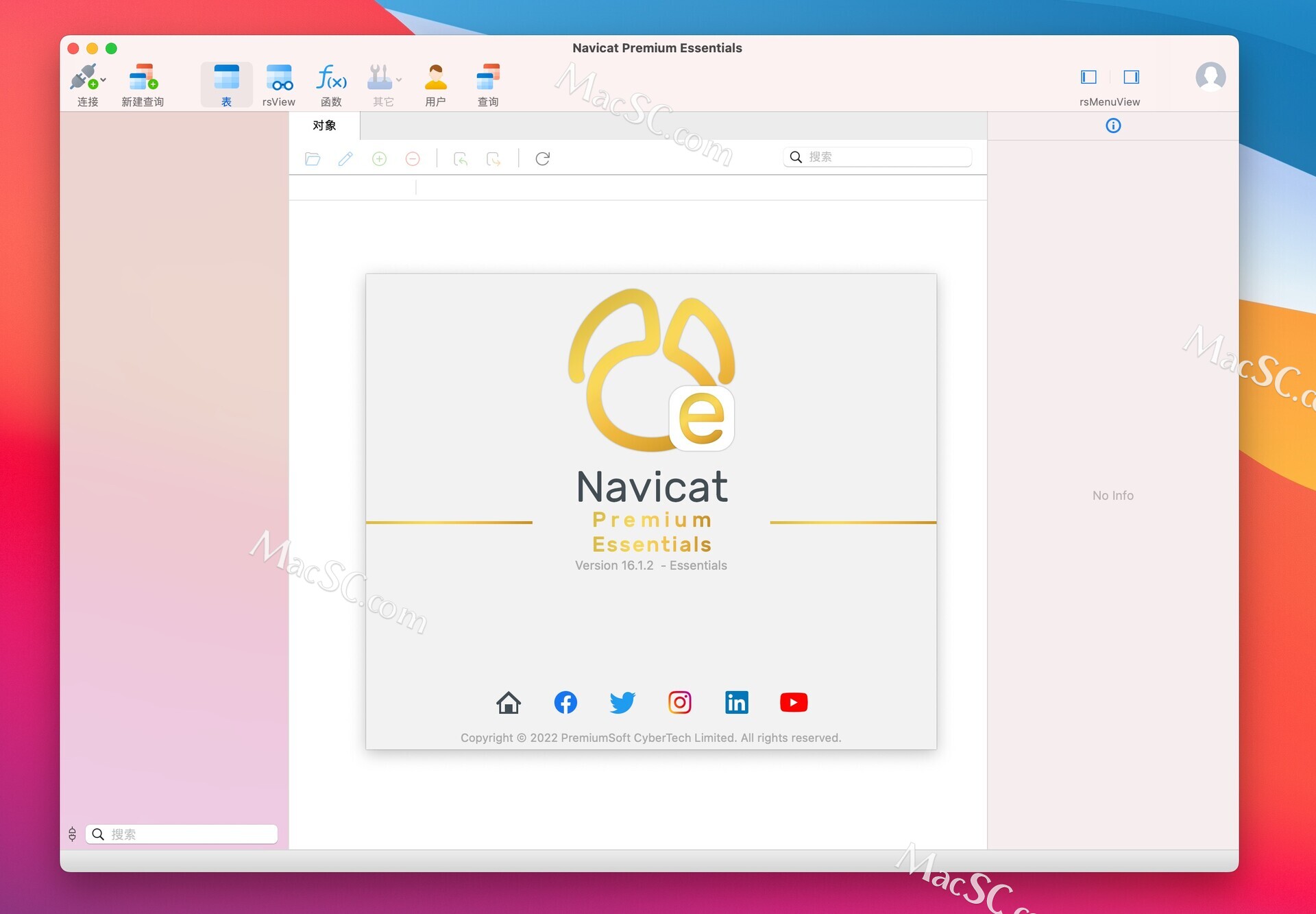
Task: Click the design table pencil icon
Action: click(345, 158)
